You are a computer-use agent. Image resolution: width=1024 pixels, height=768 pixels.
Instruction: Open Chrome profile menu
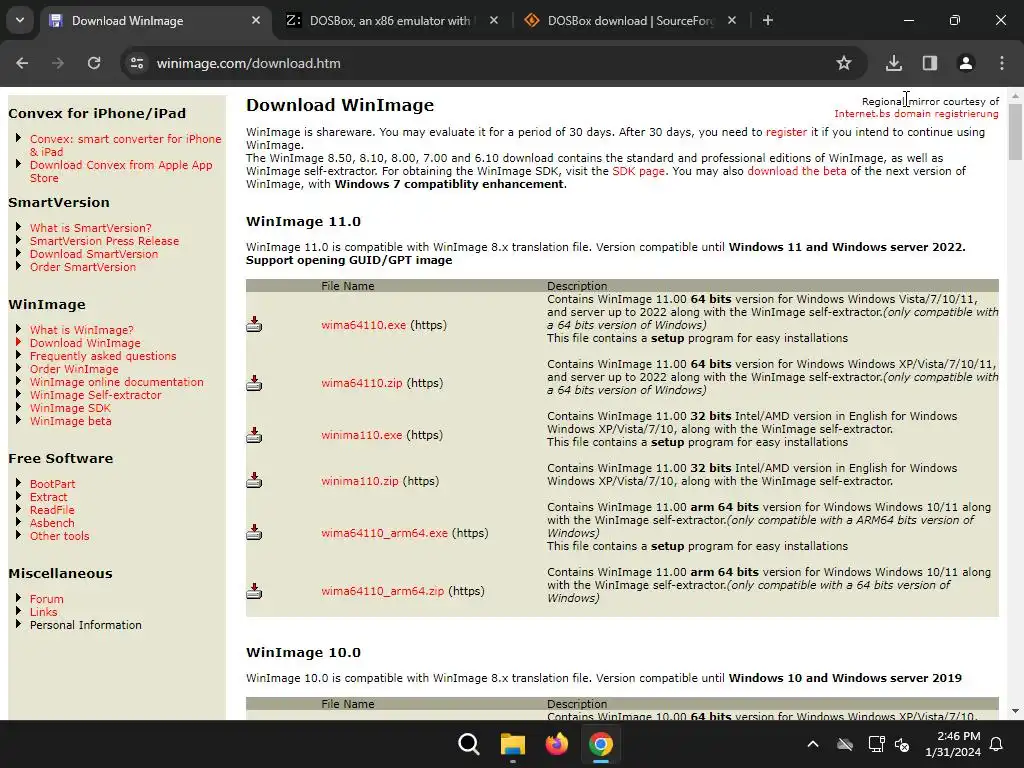point(965,63)
